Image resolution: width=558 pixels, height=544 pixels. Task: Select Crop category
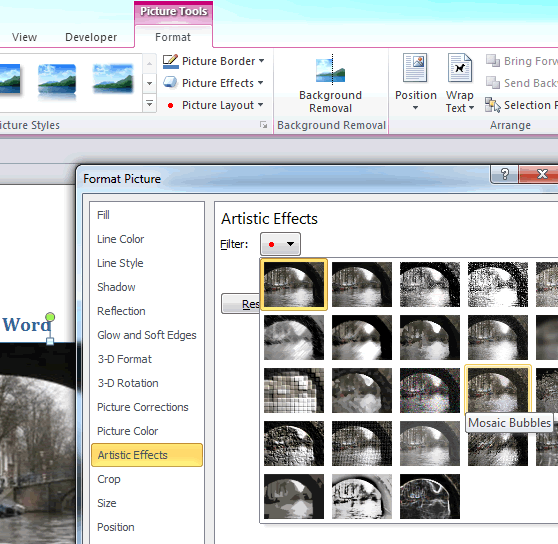147,479
